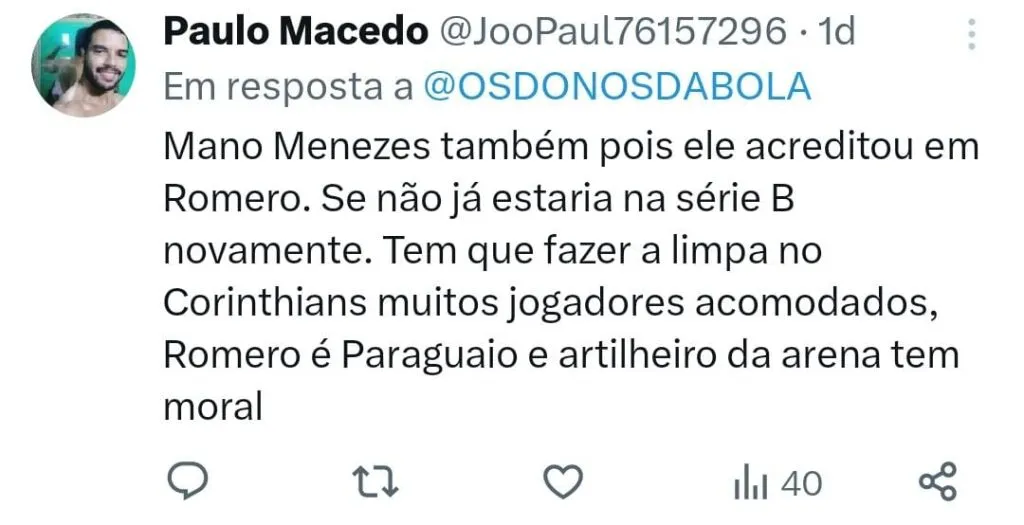Image resolution: width=1024 pixels, height=525 pixels.
Task: Click the Paulo Macedo display name
Action: point(295,32)
